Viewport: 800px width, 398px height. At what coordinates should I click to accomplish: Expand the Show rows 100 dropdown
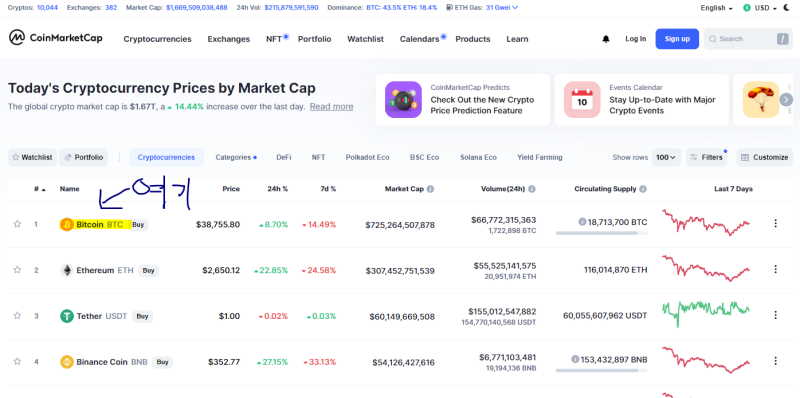tap(666, 158)
